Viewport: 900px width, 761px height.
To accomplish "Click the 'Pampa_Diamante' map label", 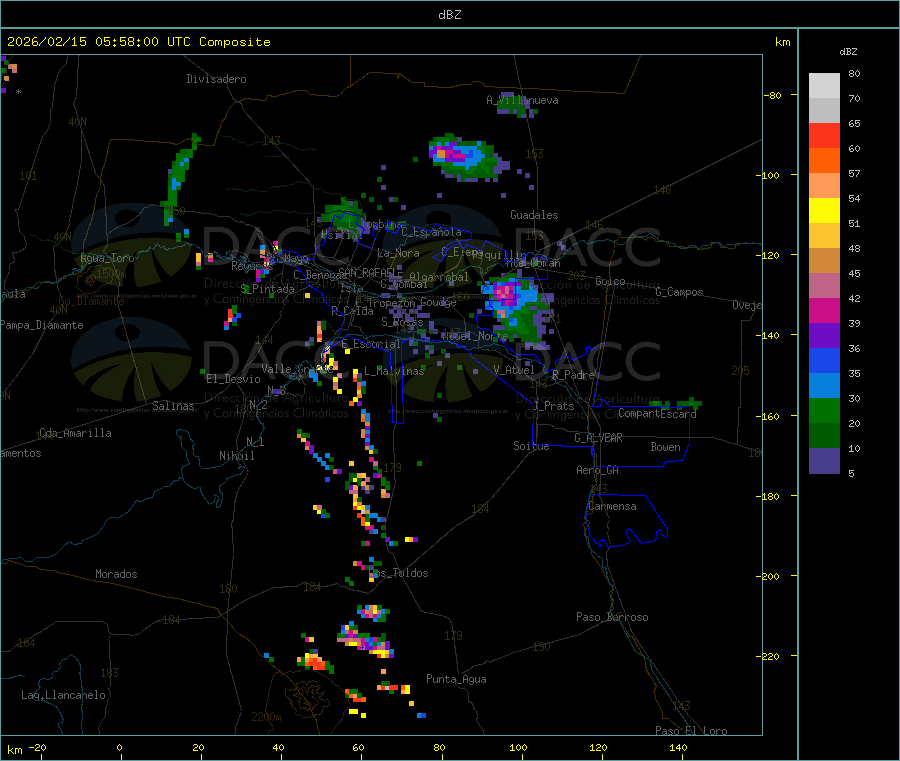I will pos(41,325).
